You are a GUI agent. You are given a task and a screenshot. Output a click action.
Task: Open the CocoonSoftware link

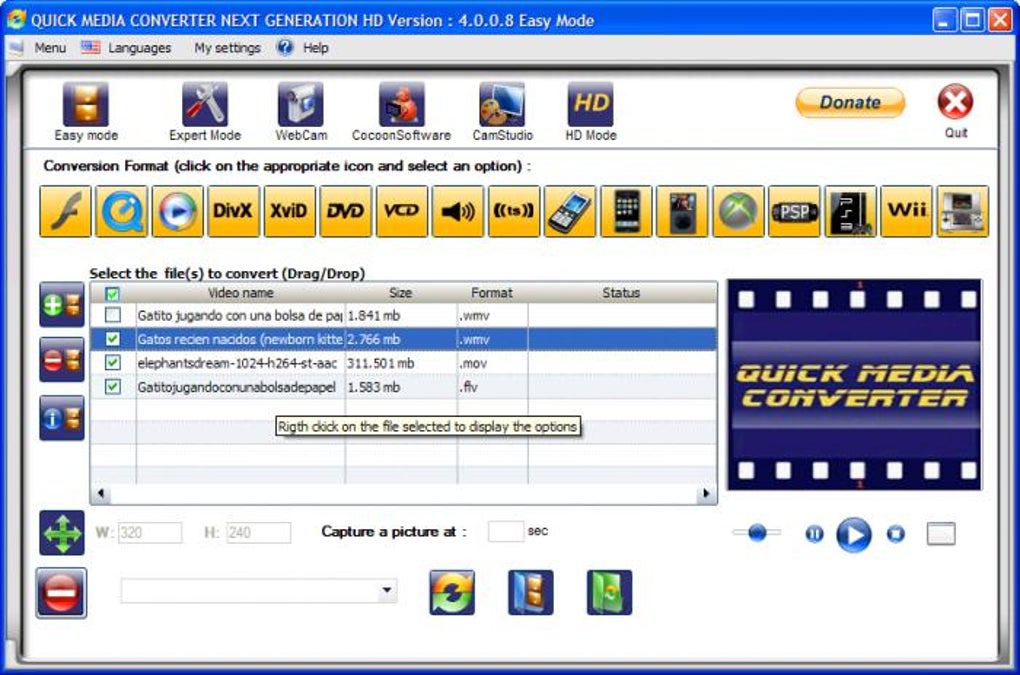(401, 111)
